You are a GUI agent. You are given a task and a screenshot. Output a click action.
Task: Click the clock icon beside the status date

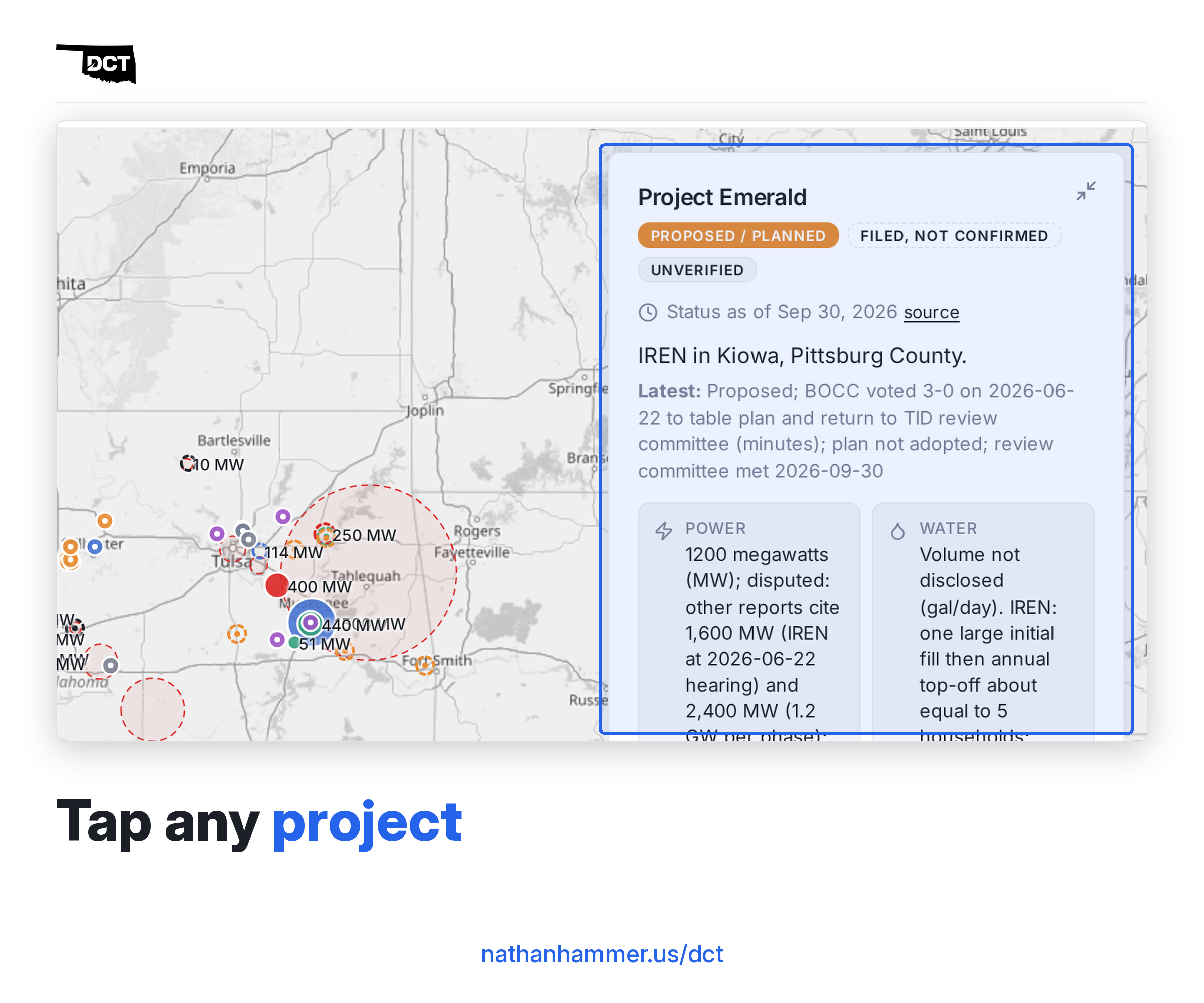(648, 313)
